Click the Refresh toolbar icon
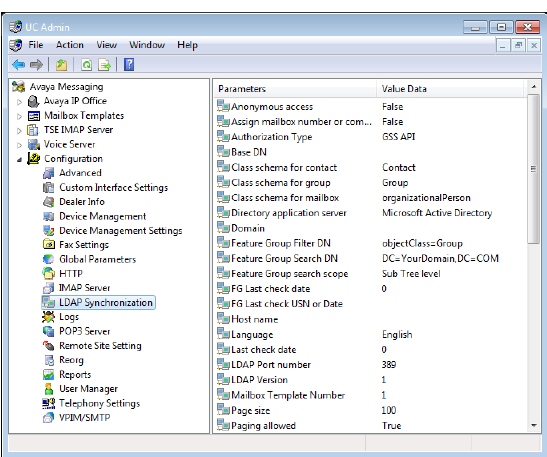This screenshot has width=547, height=457. coord(86,65)
